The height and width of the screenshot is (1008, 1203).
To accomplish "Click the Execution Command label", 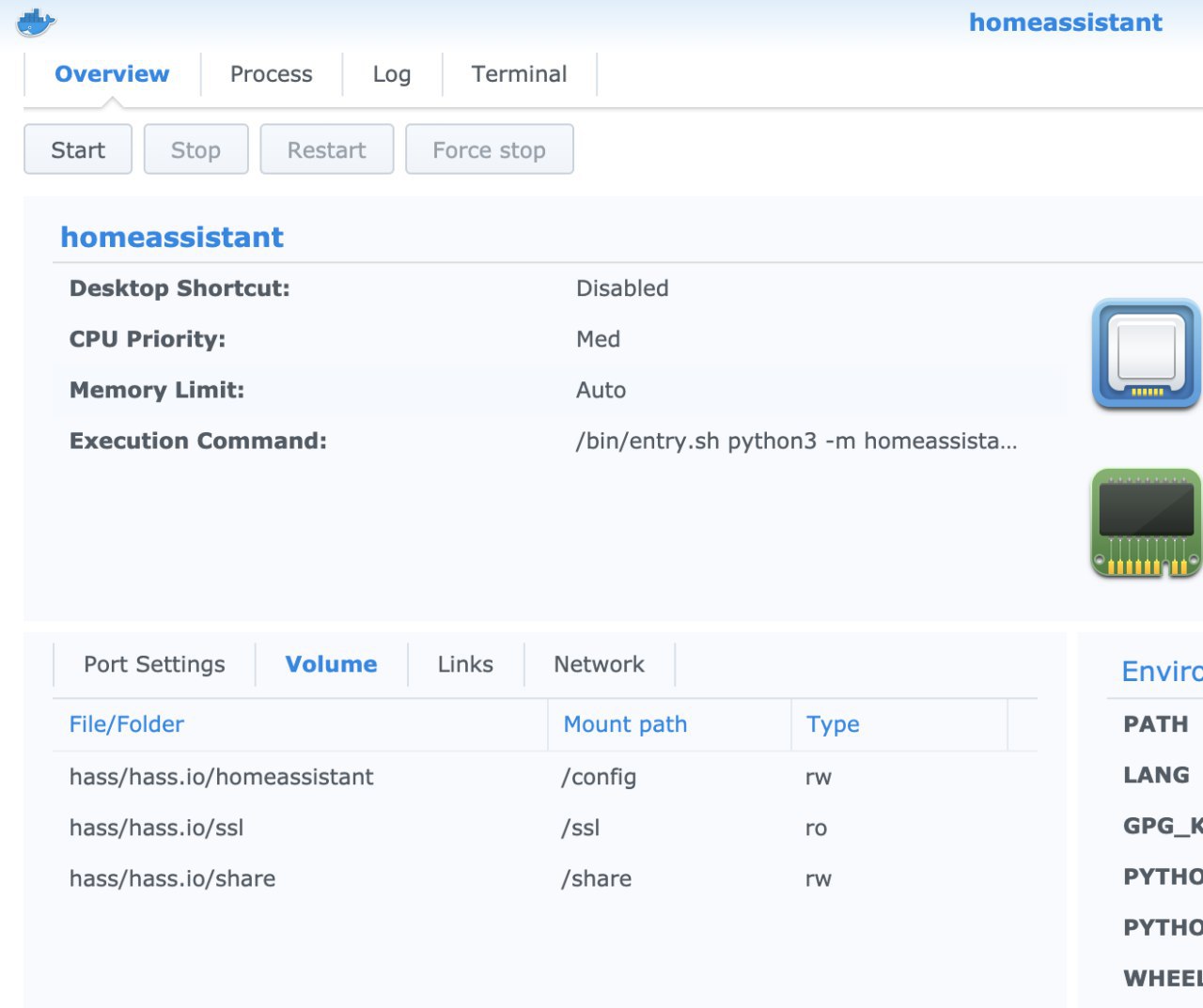I will tap(198, 441).
